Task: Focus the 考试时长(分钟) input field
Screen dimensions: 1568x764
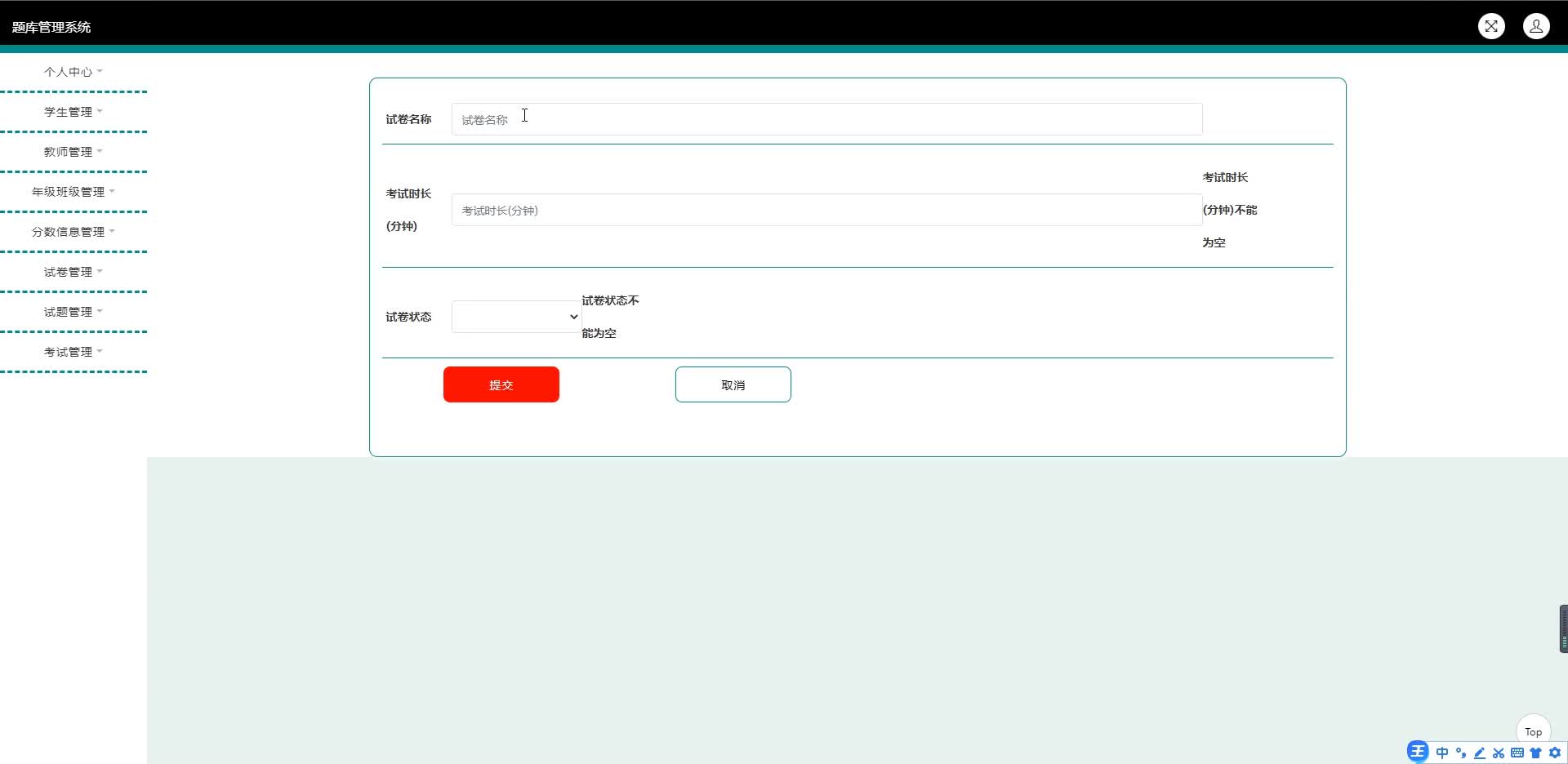Action: [x=826, y=210]
